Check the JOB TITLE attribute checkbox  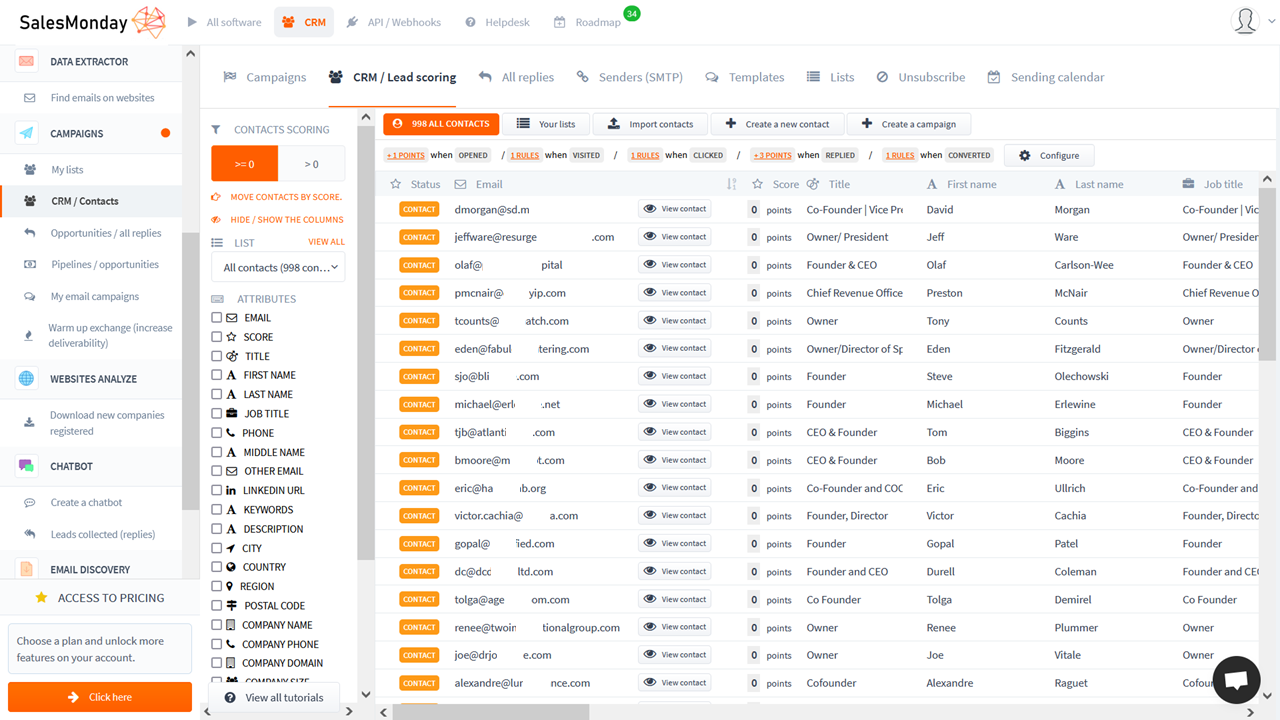[x=217, y=414]
